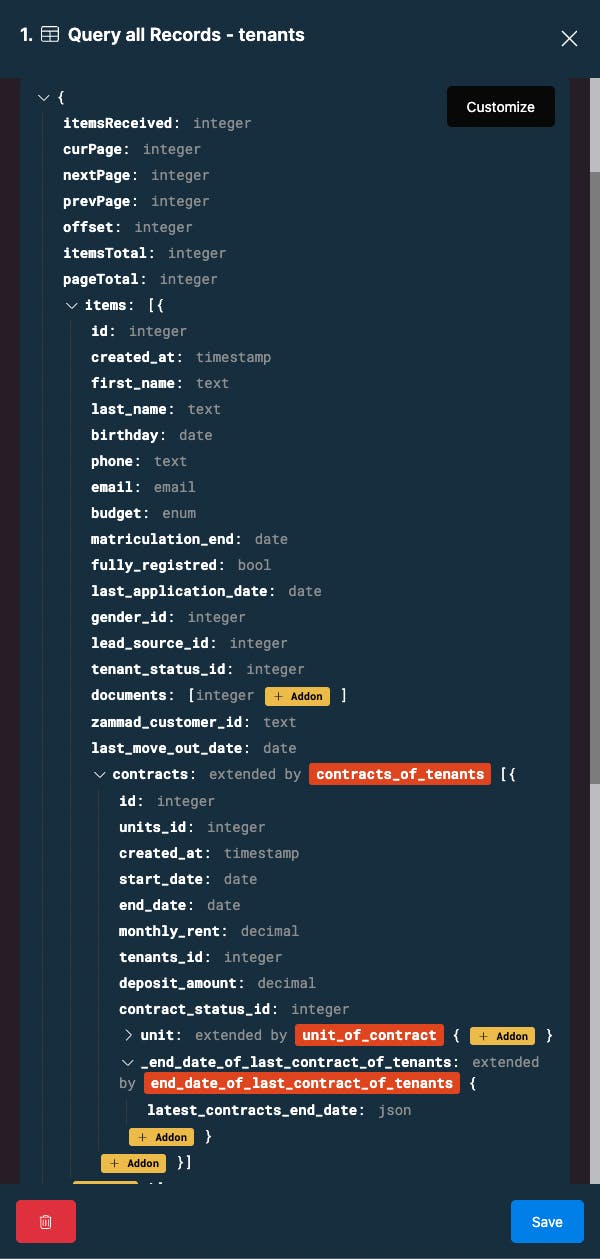Click the red trash delete icon
600x1259 pixels.
[x=46, y=1222]
